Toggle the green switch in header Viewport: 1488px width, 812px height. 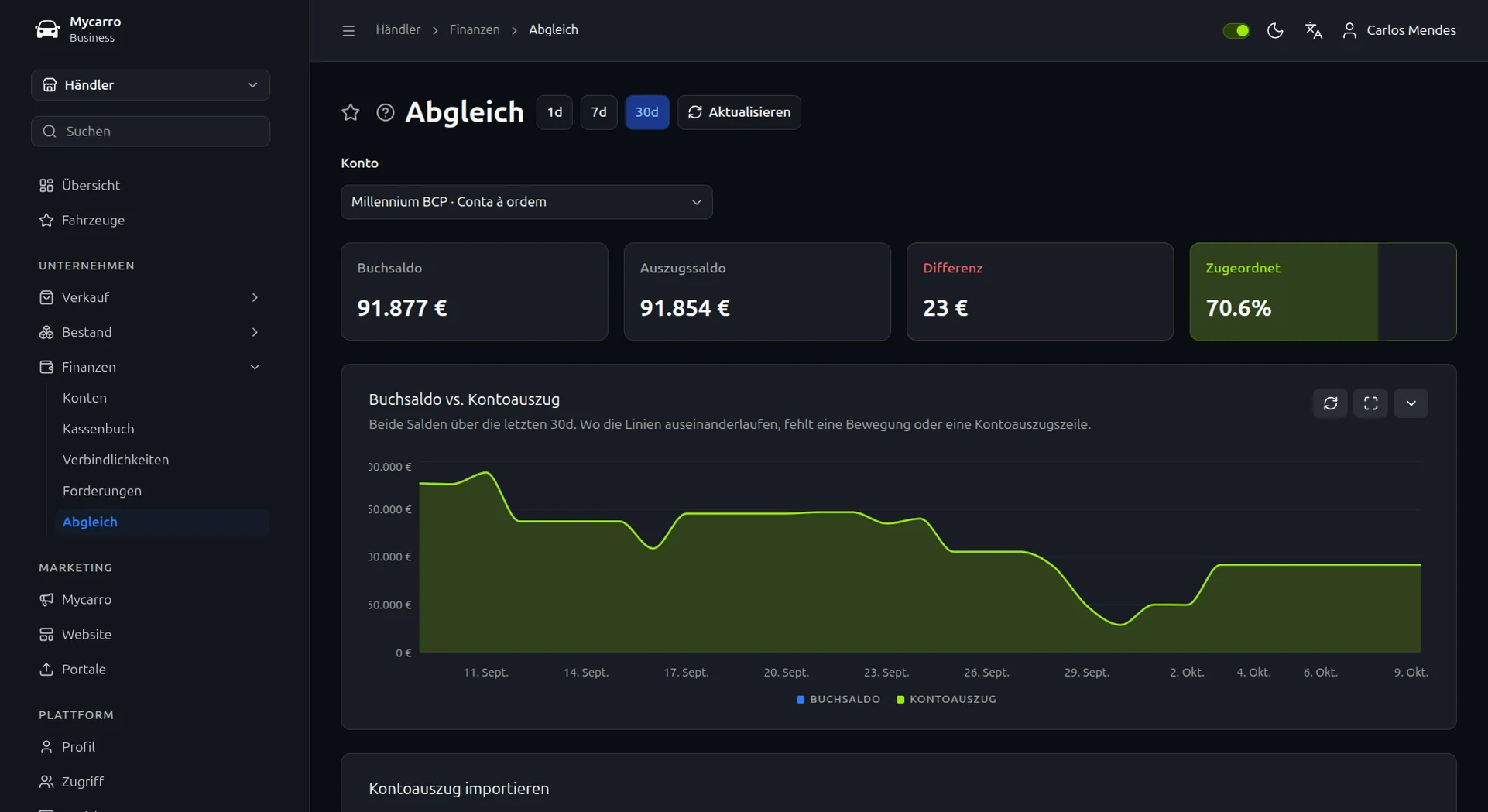[1236, 30]
